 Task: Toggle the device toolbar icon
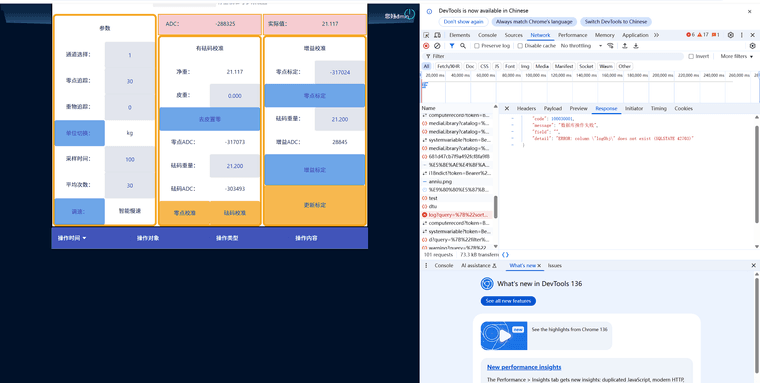pyautogui.click(x=437, y=35)
